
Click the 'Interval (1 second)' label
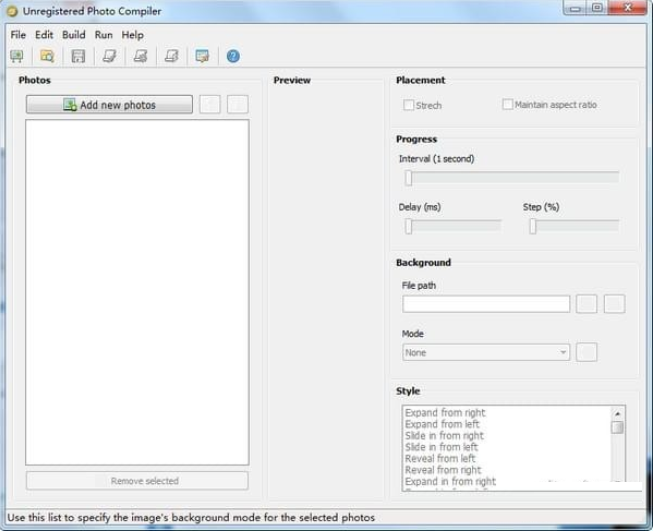pos(436,159)
